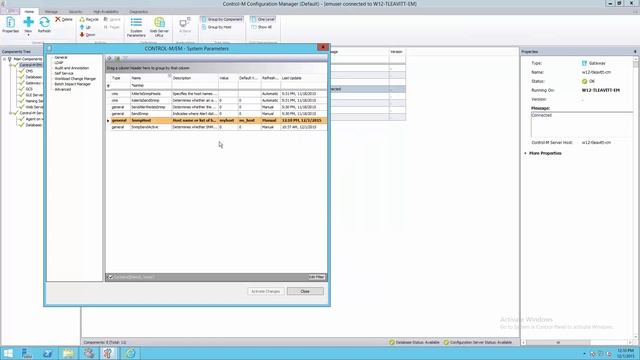Open File Explorer from taskbar
This screenshot has width=640, height=360.
pyautogui.click(x=68, y=353)
